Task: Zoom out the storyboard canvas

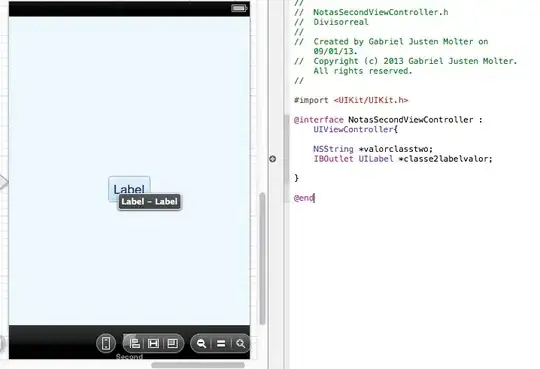Action: [x=201, y=344]
